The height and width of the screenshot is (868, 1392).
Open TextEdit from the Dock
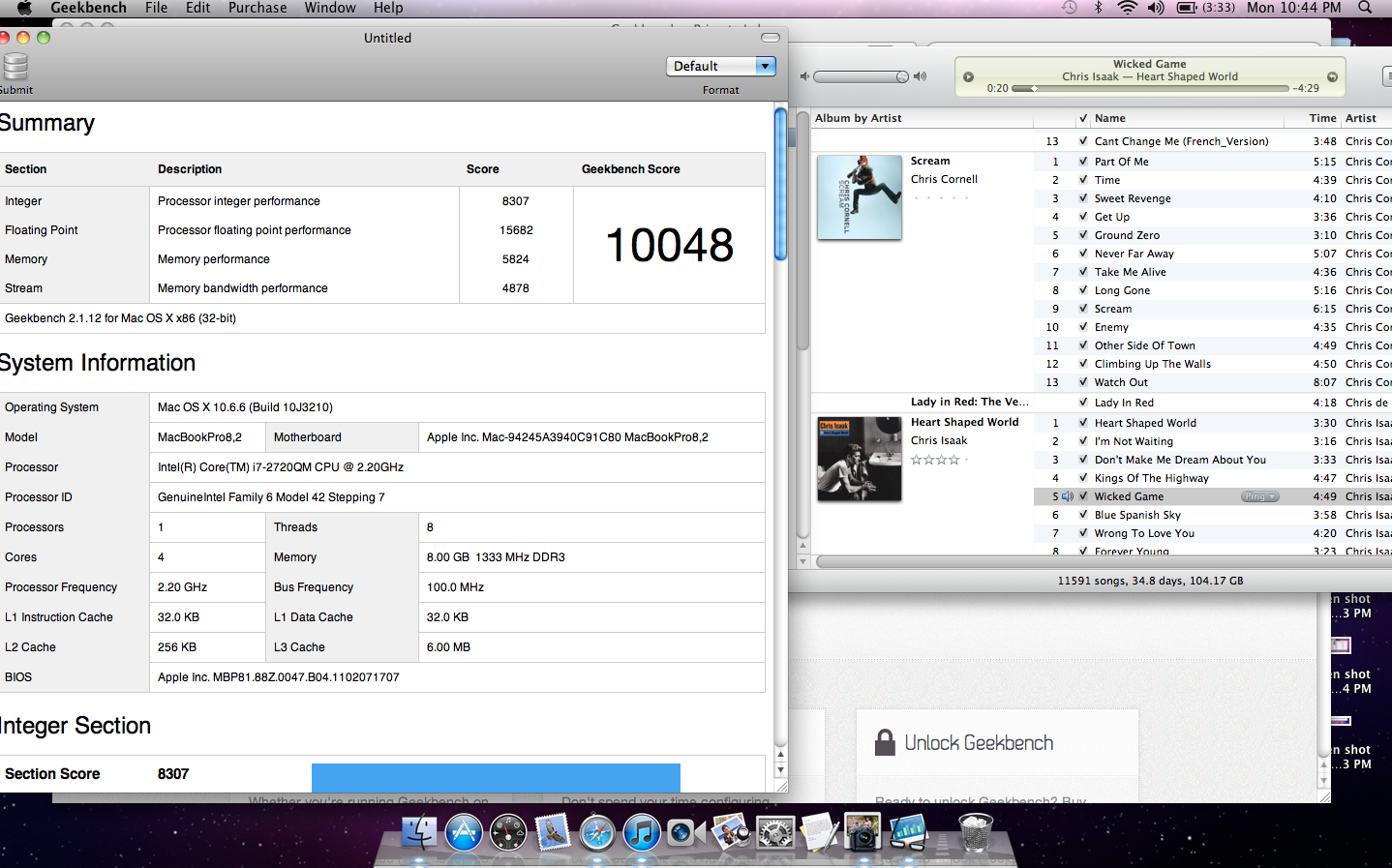tap(819, 831)
